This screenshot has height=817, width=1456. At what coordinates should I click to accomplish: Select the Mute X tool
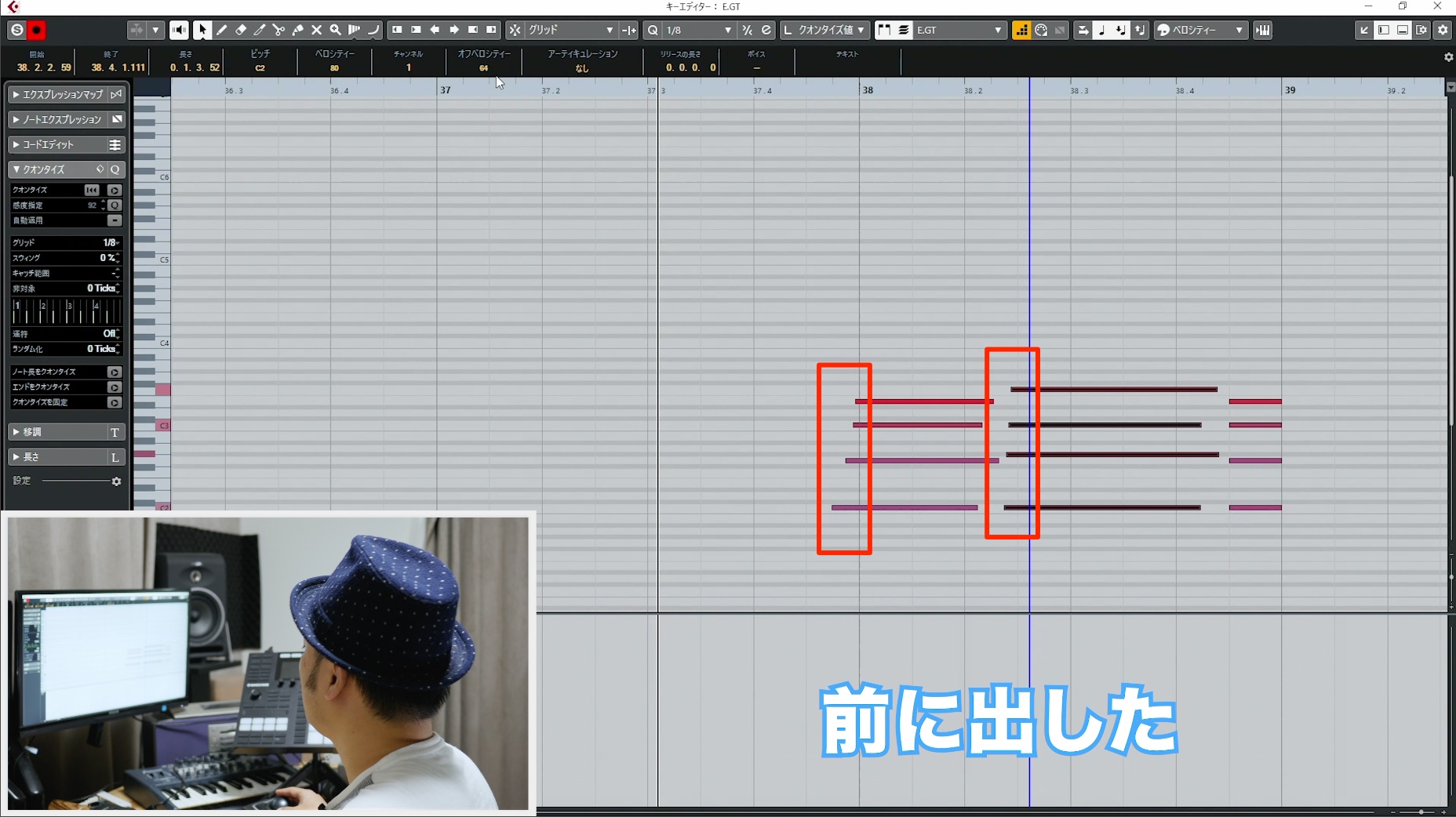pyautogui.click(x=316, y=30)
